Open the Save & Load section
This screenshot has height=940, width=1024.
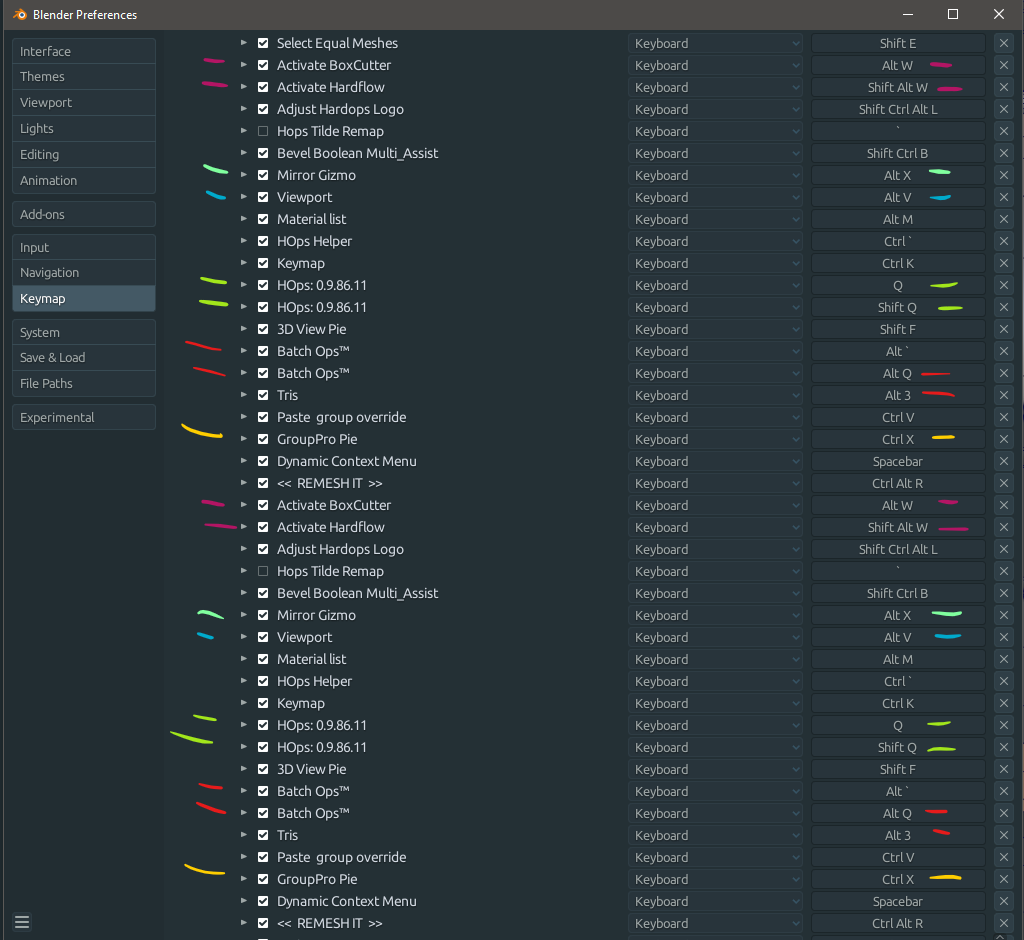click(x=84, y=357)
